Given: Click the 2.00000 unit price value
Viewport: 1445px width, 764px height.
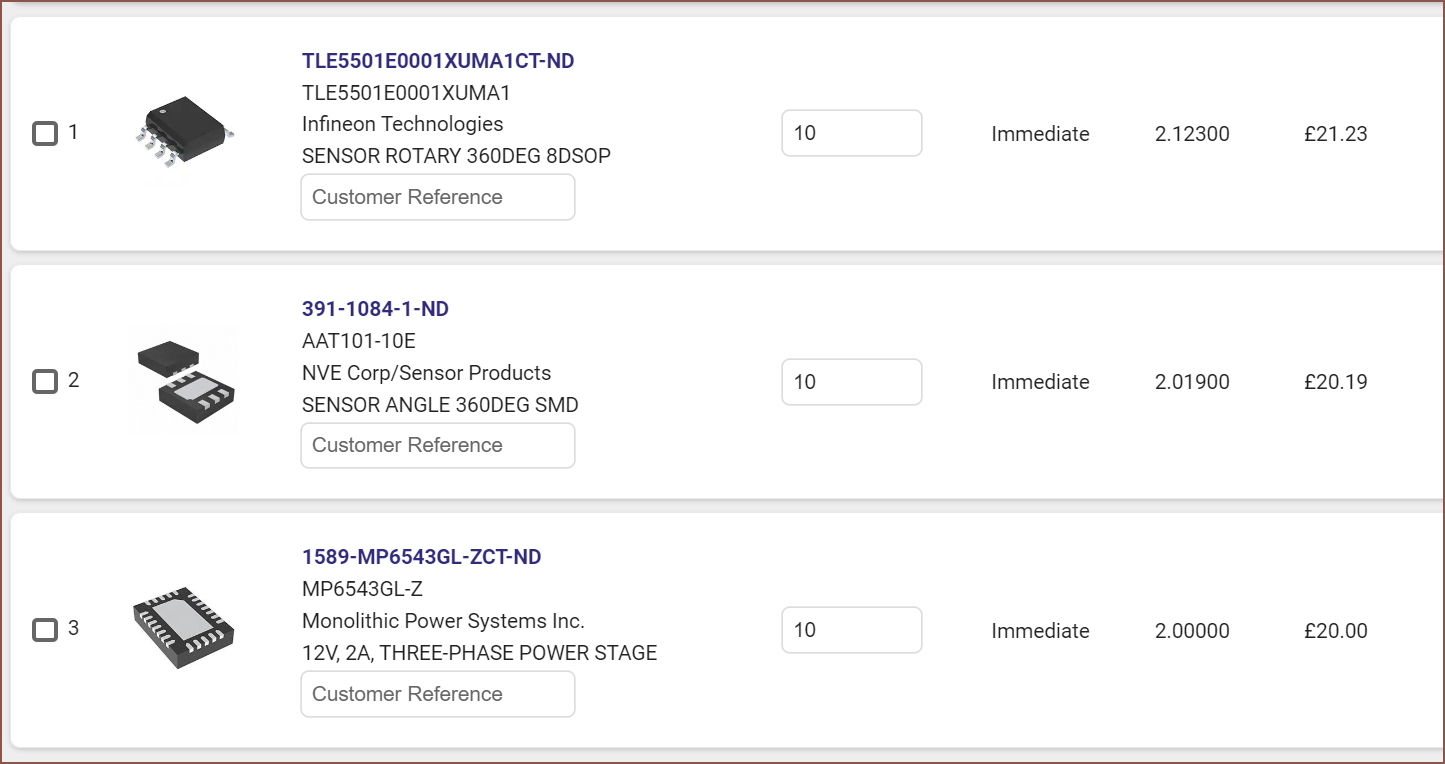Looking at the screenshot, I should pyautogui.click(x=1192, y=631).
